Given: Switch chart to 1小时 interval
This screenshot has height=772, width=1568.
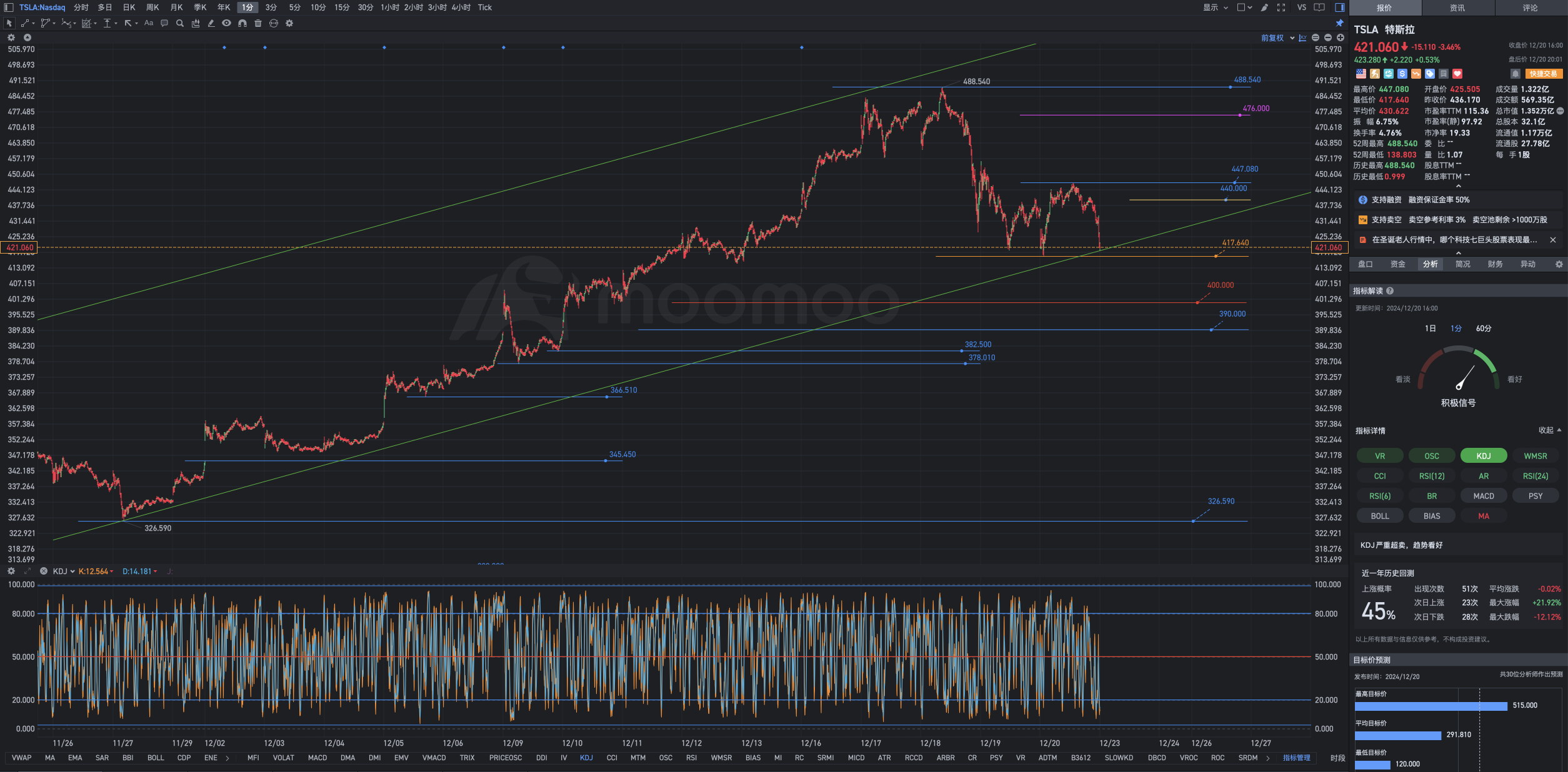Looking at the screenshot, I should (389, 7).
